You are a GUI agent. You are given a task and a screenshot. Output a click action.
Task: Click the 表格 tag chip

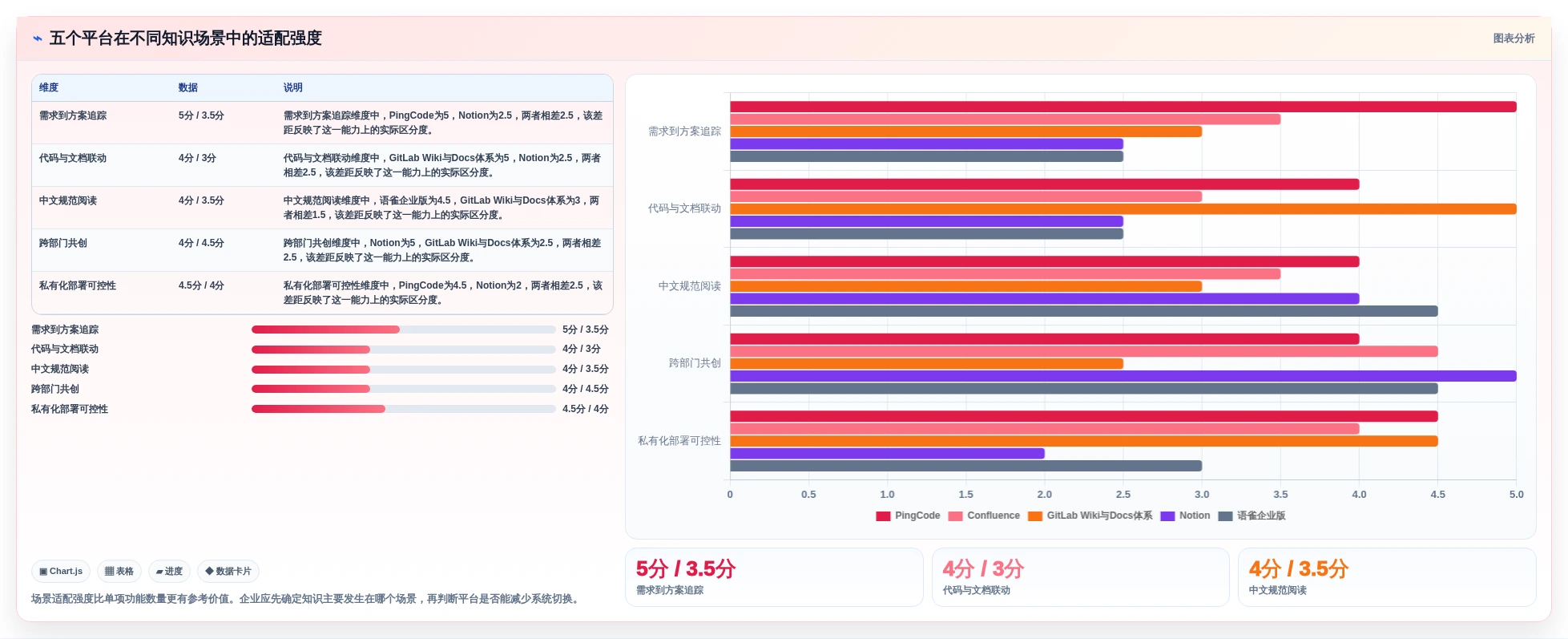119,572
